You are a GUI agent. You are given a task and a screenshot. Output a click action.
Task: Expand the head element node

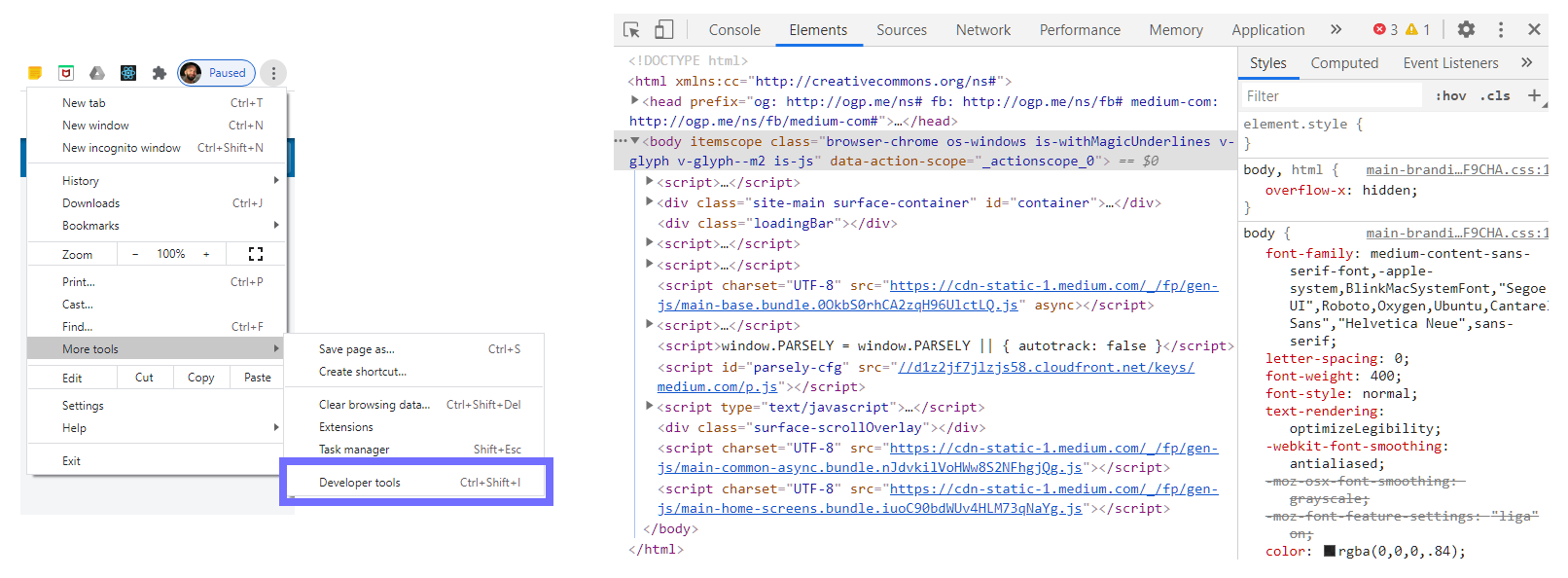pyautogui.click(x=635, y=100)
